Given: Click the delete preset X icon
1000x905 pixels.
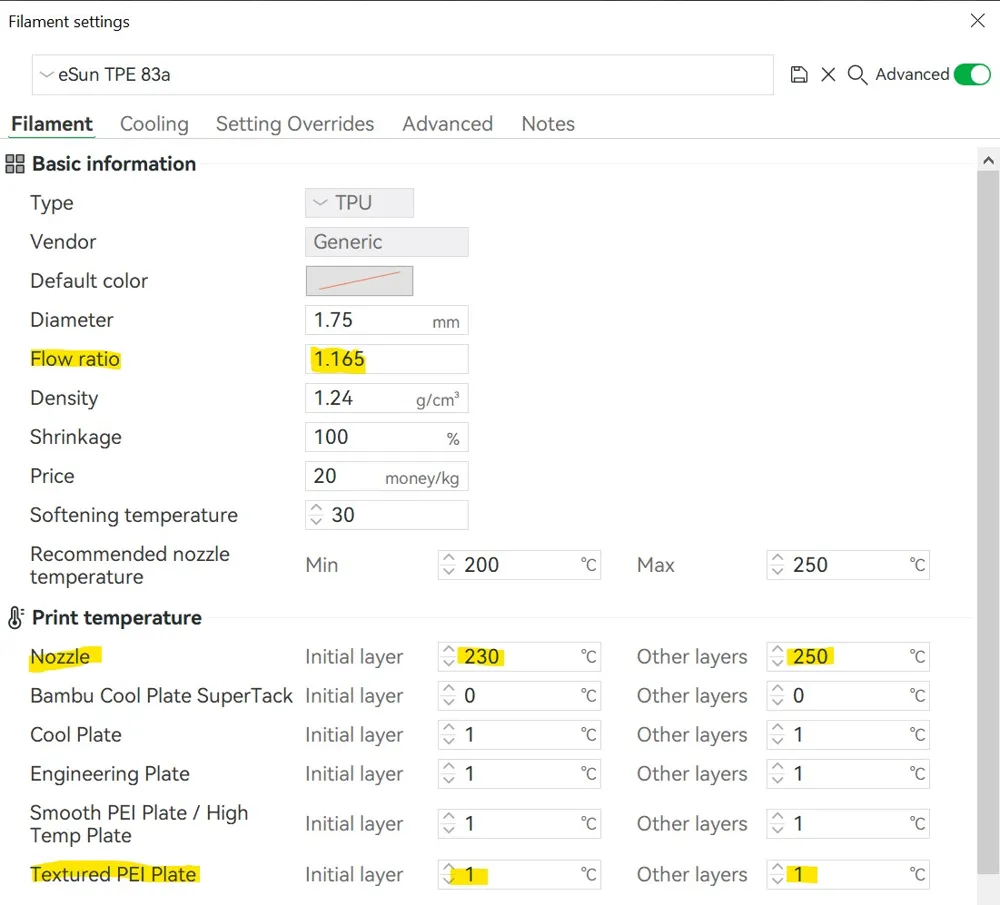Looking at the screenshot, I should tap(828, 75).
